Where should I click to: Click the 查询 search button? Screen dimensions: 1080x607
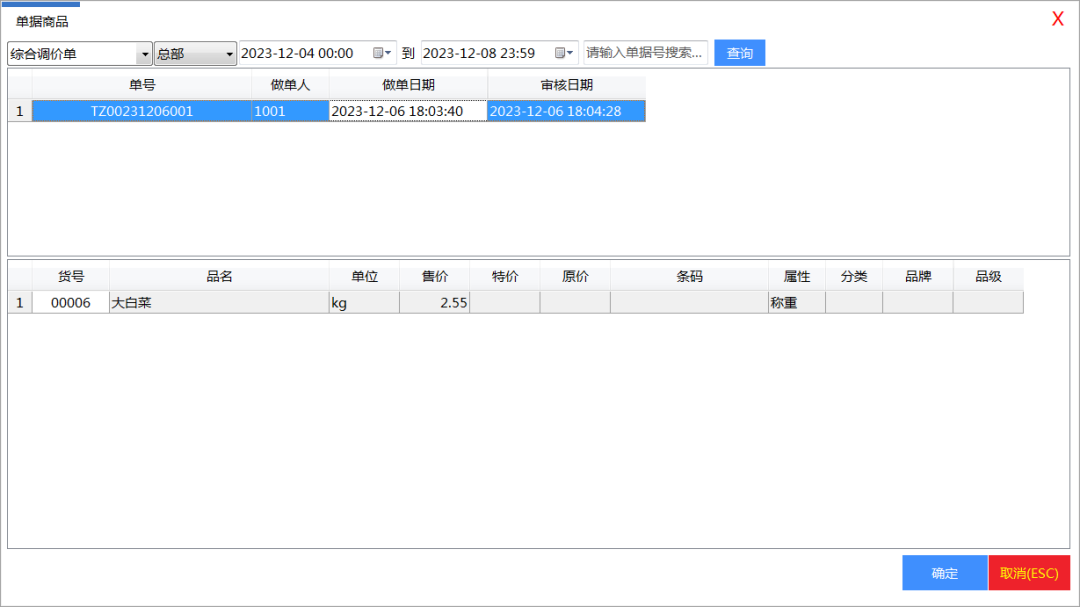tap(739, 53)
